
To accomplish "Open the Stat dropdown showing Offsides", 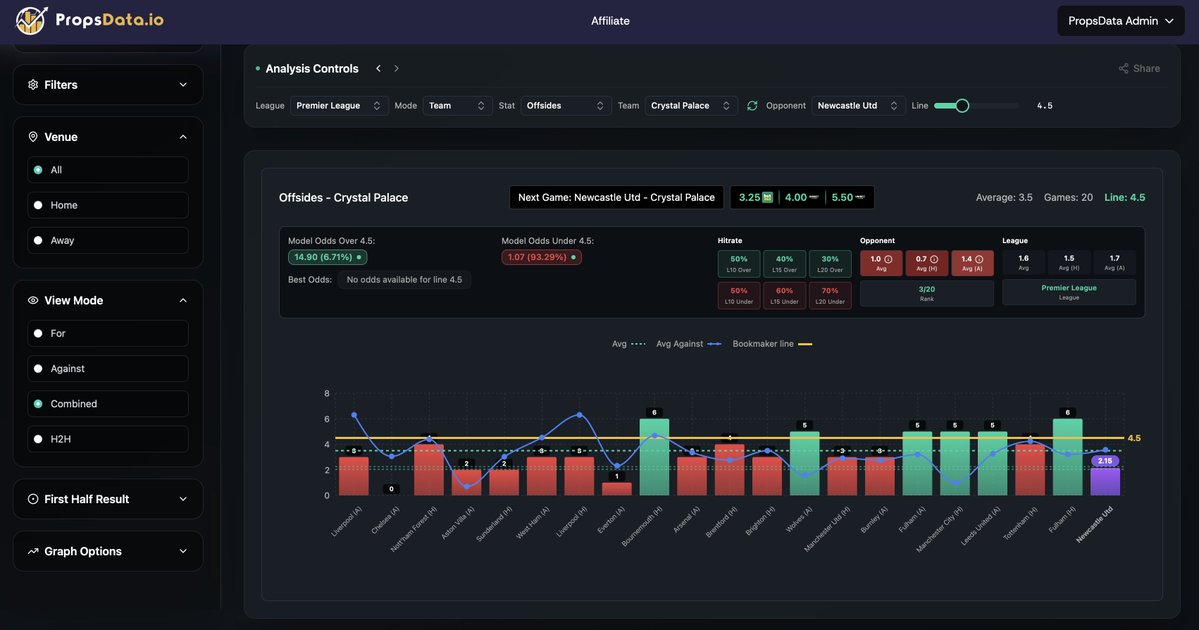I will (x=565, y=106).
